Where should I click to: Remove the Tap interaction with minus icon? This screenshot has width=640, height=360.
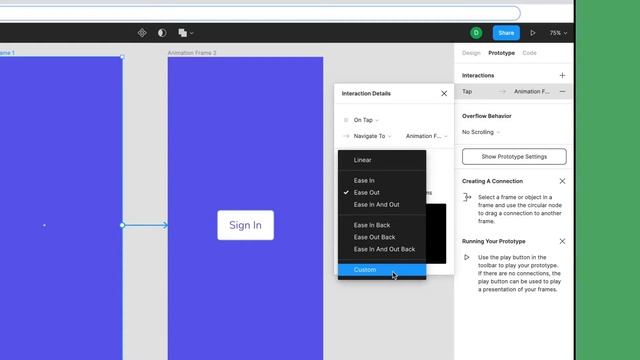[562, 91]
